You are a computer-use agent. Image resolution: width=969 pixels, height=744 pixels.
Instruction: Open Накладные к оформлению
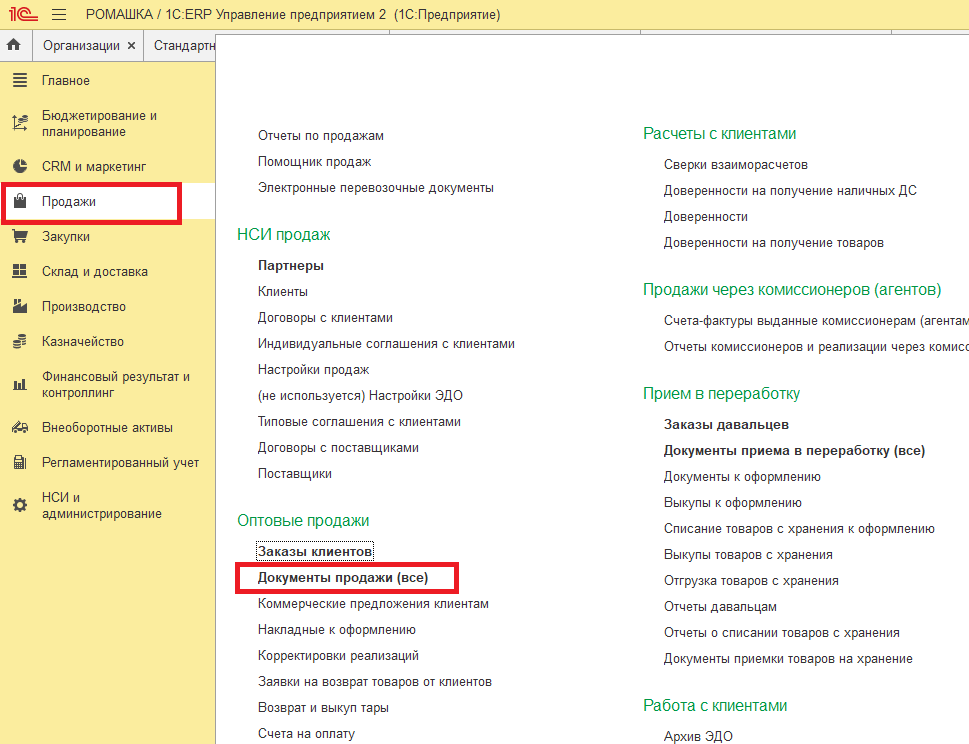click(x=337, y=630)
